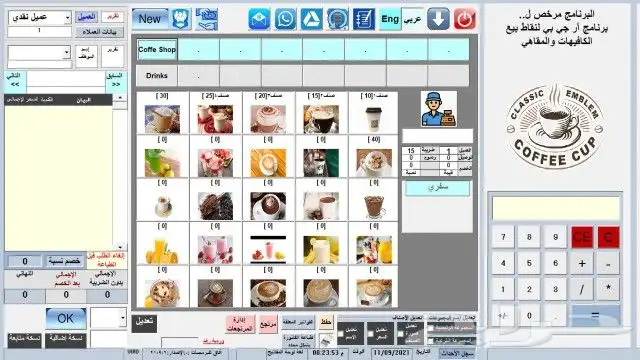Viewport: 640px width, 360px height.
Task: Toggle the sub group name checkbox
Action: [431, 340]
